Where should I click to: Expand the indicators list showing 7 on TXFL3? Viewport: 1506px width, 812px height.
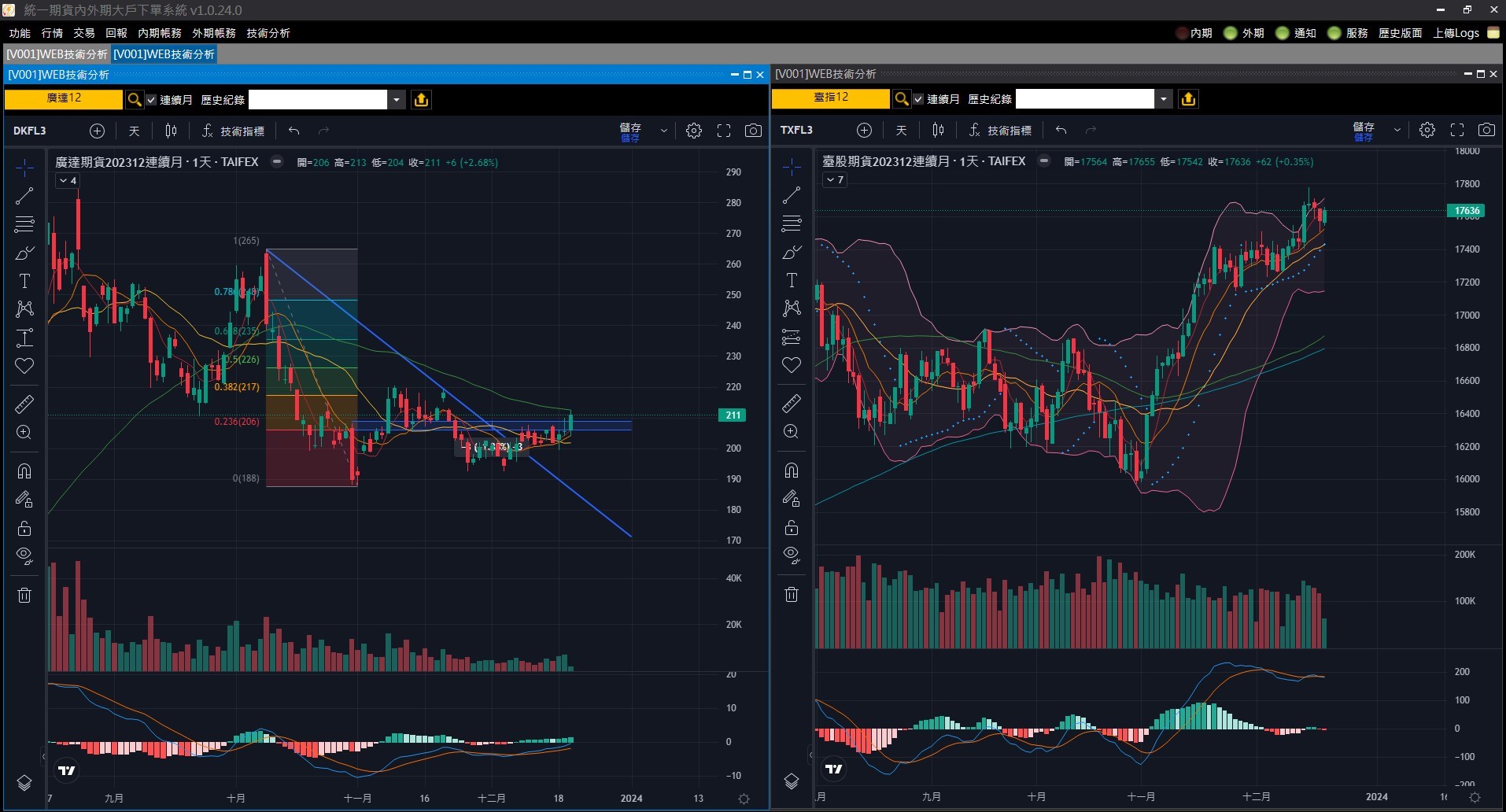click(x=834, y=179)
